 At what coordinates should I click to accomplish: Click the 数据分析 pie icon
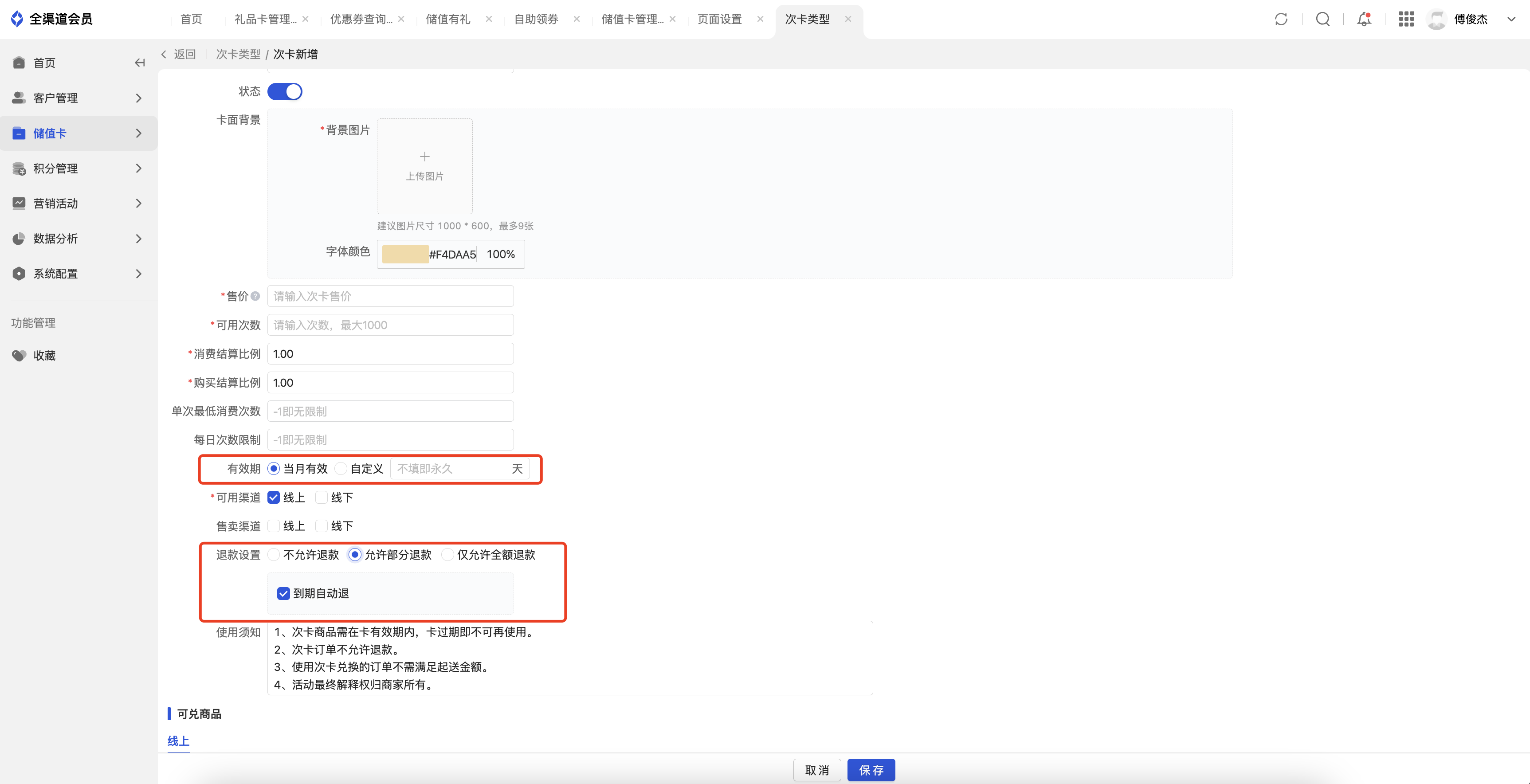pyautogui.click(x=19, y=238)
